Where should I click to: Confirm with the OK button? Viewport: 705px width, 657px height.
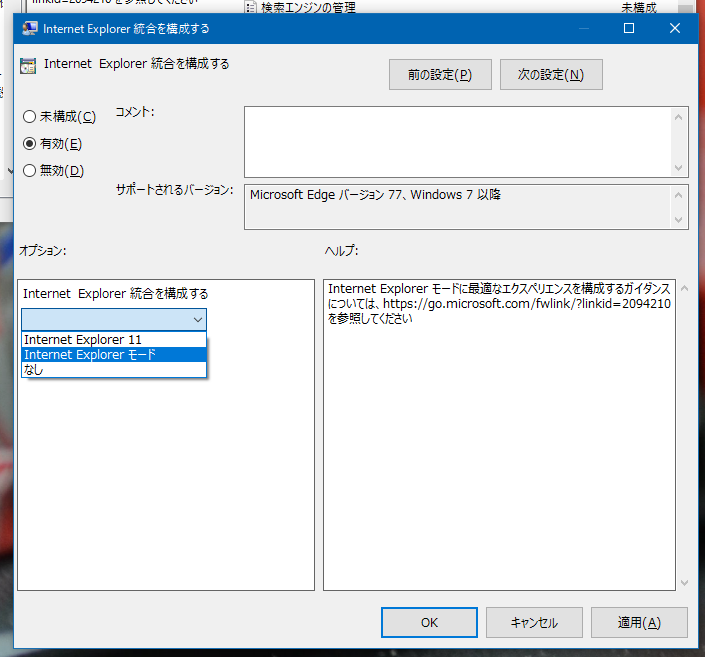(429, 622)
